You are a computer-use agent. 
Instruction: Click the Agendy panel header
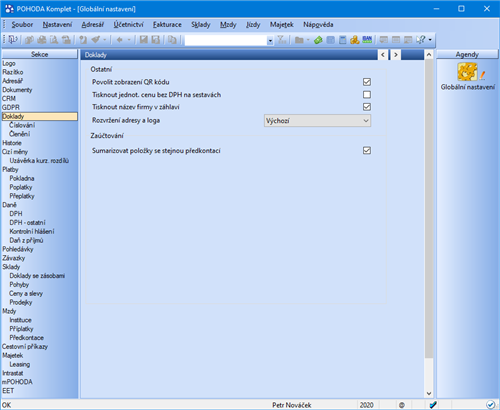point(467,54)
